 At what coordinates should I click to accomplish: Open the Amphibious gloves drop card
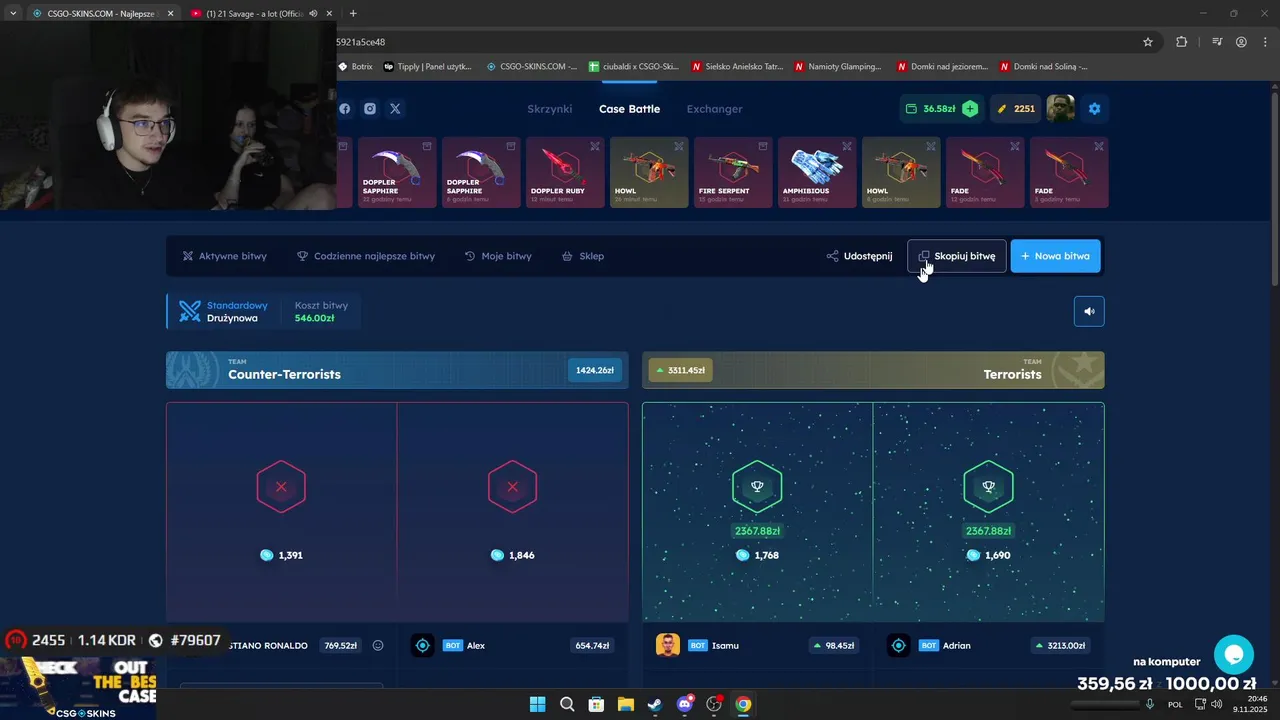(818, 173)
